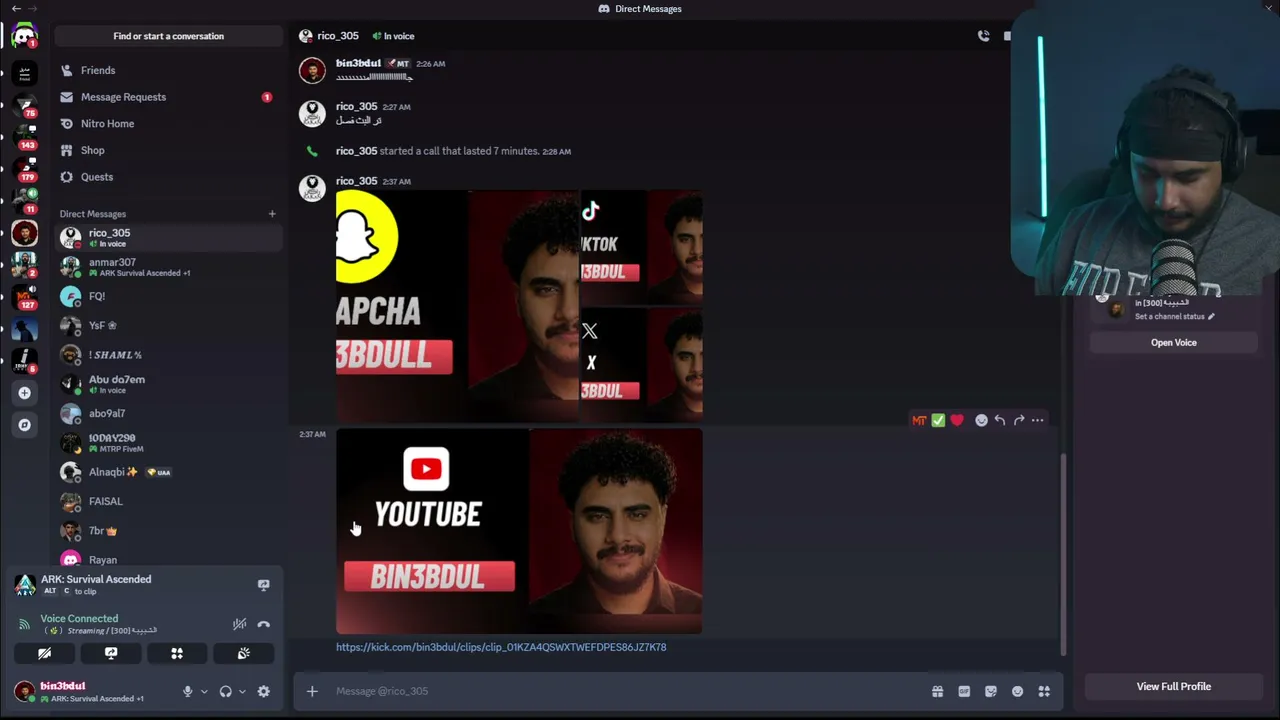Toggle microphone mute
Image resolution: width=1280 pixels, height=720 pixels.
point(187,691)
